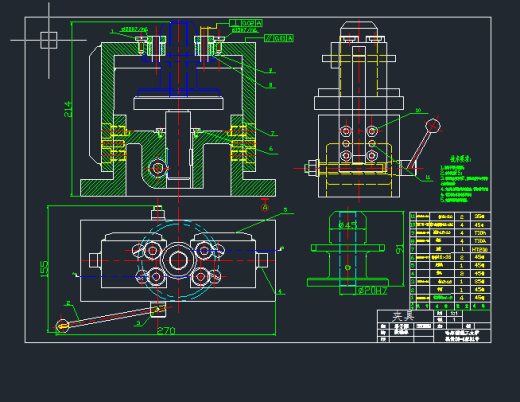Select the 夹具 title block text
Screen dimensions: 520x402
coord(403,316)
